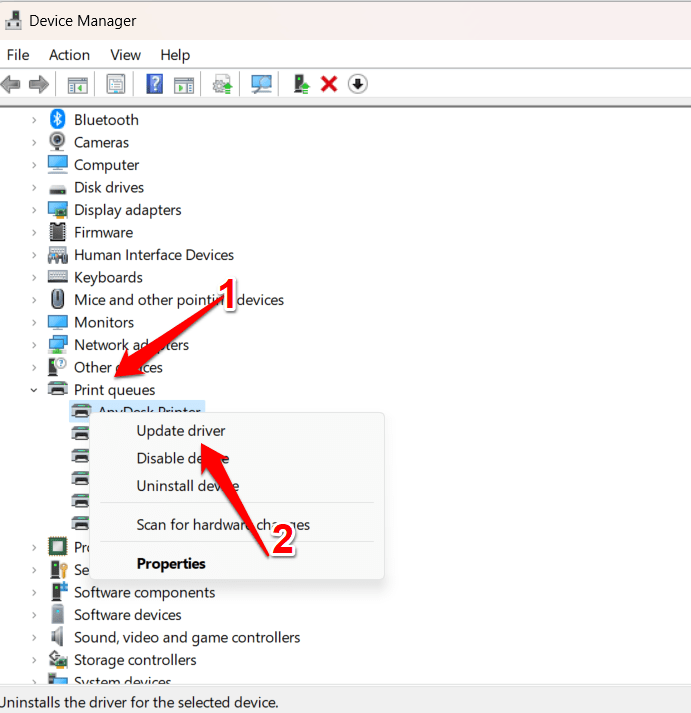Select the Software components label
691x713 pixels.
pyautogui.click(x=145, y=592)
